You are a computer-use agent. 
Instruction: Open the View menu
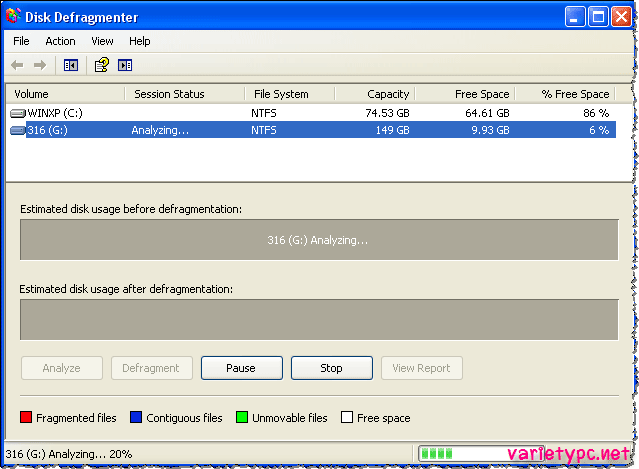[x=102, y=41]
